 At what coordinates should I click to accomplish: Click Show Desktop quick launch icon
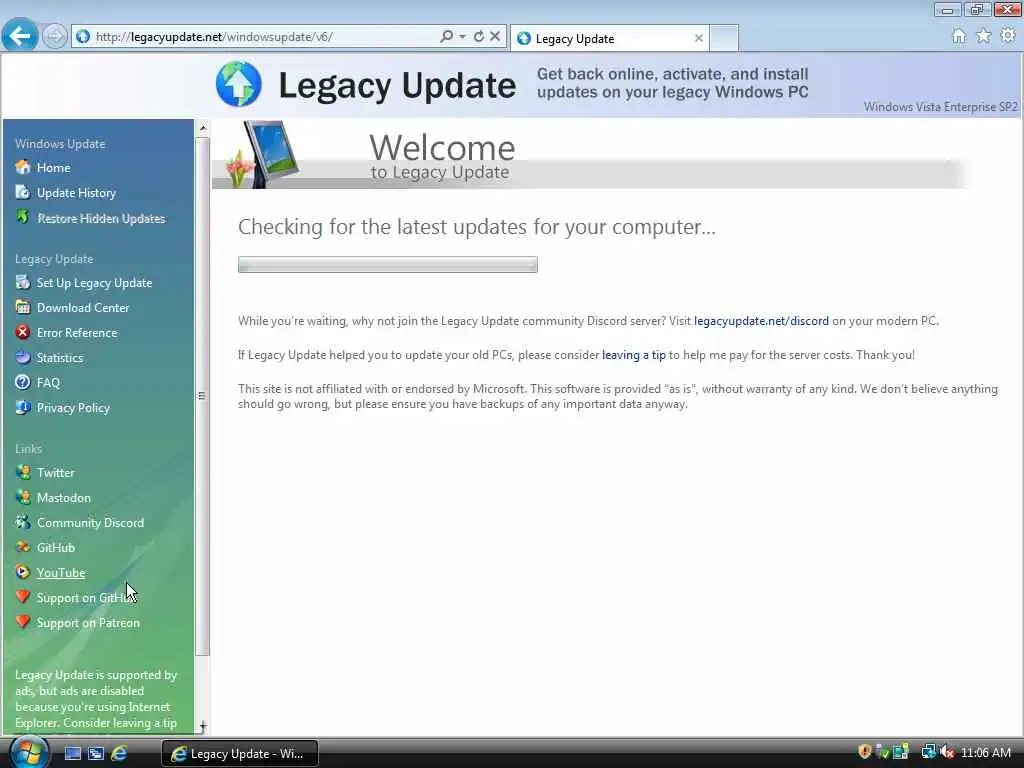point(72,754)
